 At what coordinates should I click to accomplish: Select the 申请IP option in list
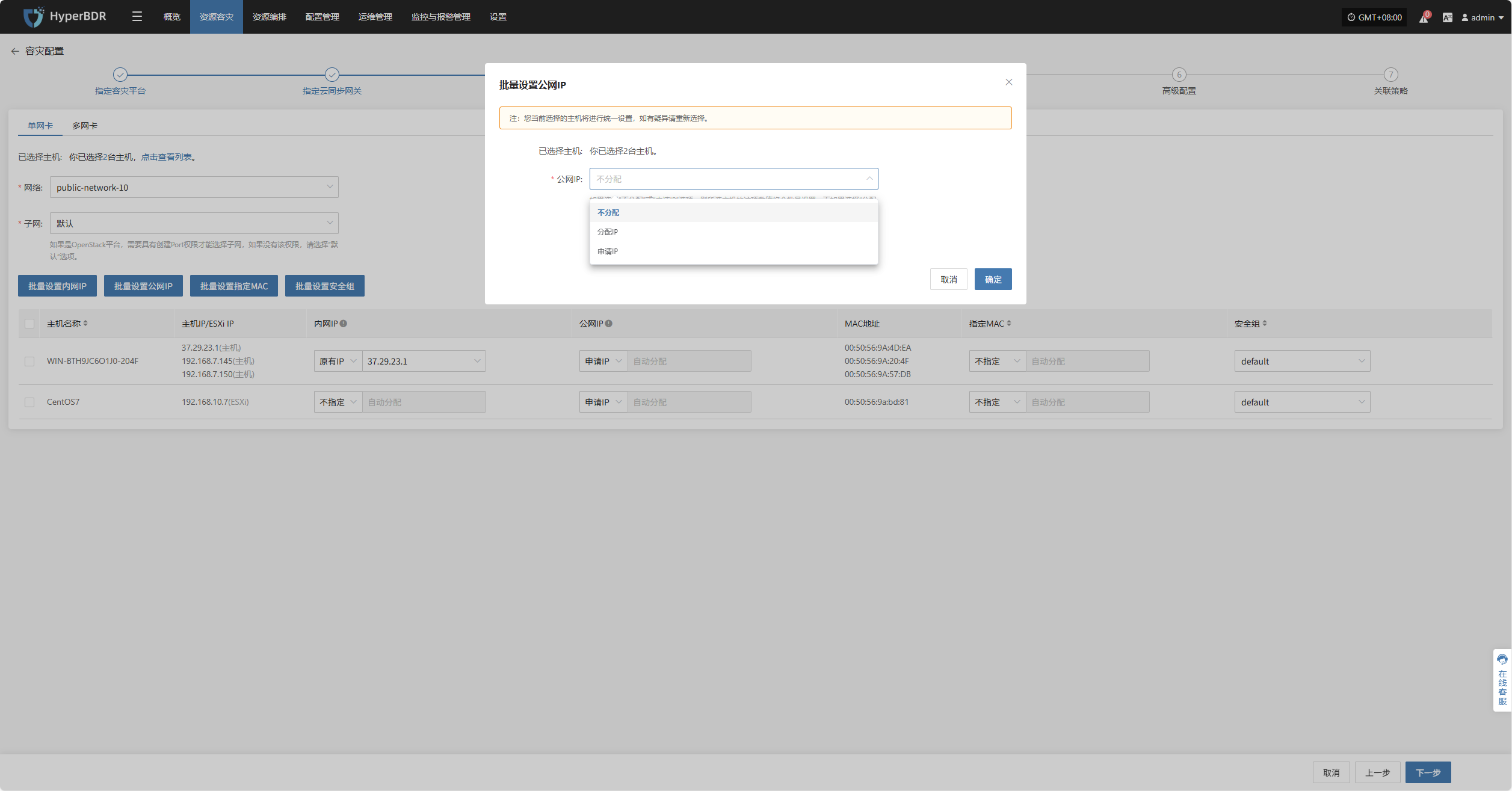pos(733,251)
